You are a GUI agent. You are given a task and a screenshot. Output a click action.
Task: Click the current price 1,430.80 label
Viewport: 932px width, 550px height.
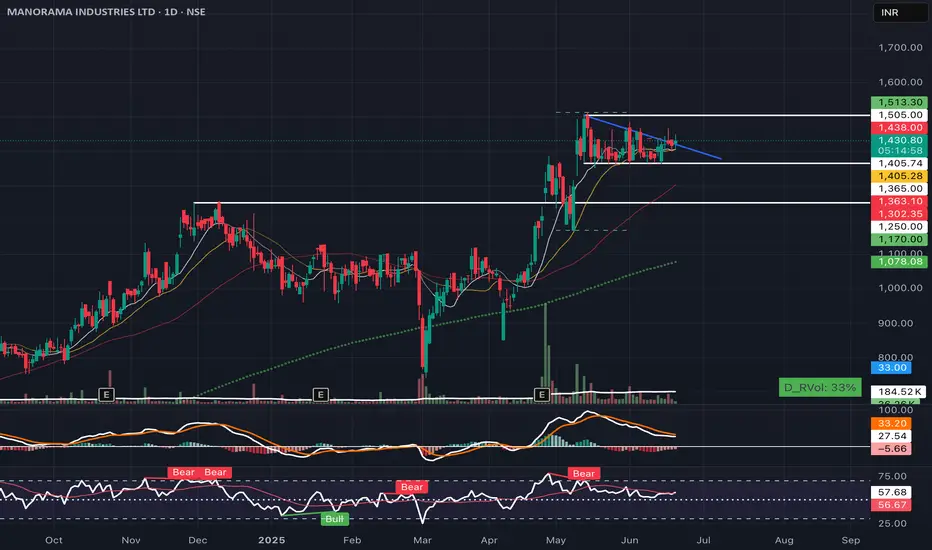click(899, 140)
